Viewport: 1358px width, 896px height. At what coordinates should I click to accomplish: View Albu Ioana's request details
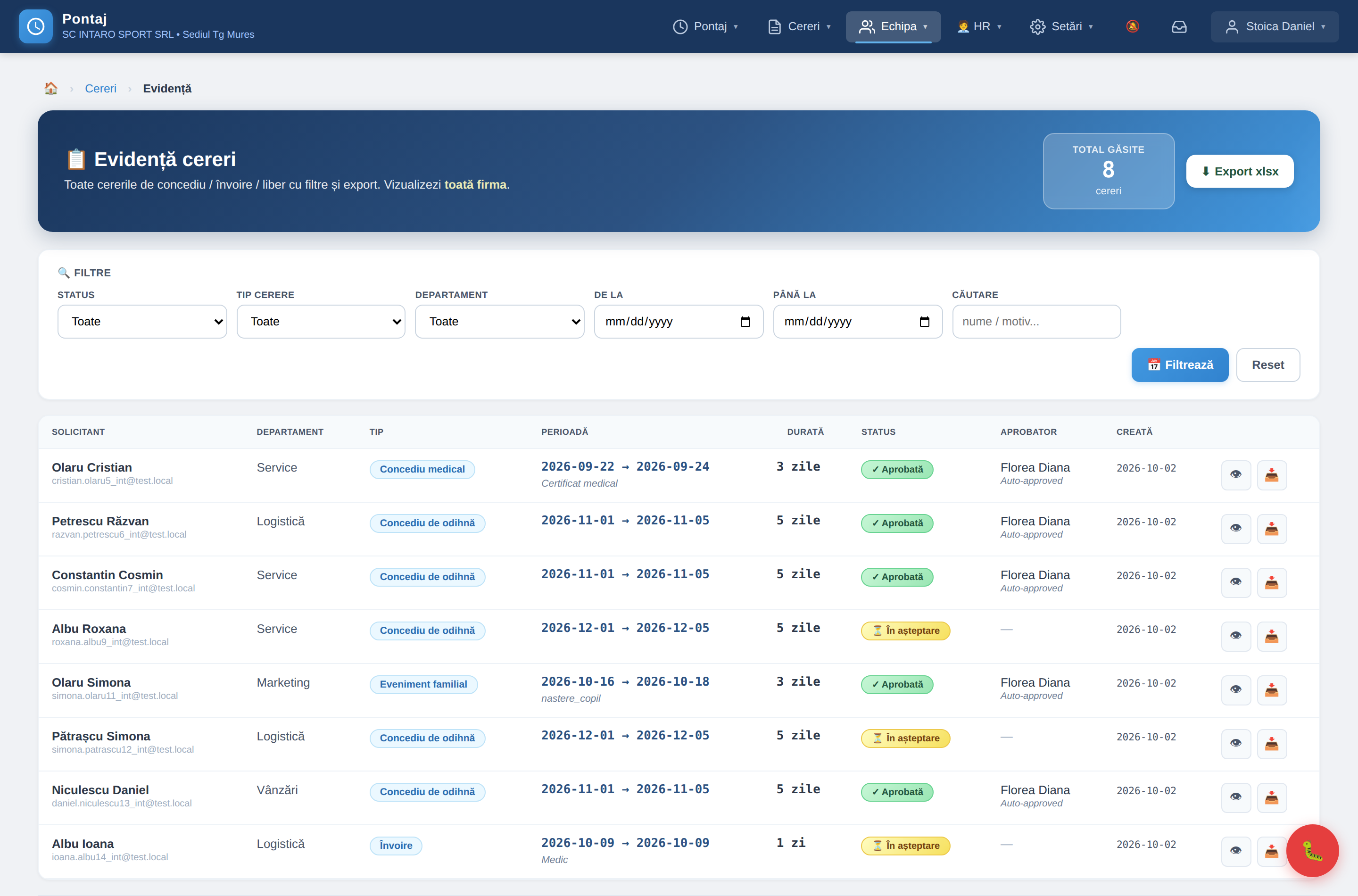1236,851
